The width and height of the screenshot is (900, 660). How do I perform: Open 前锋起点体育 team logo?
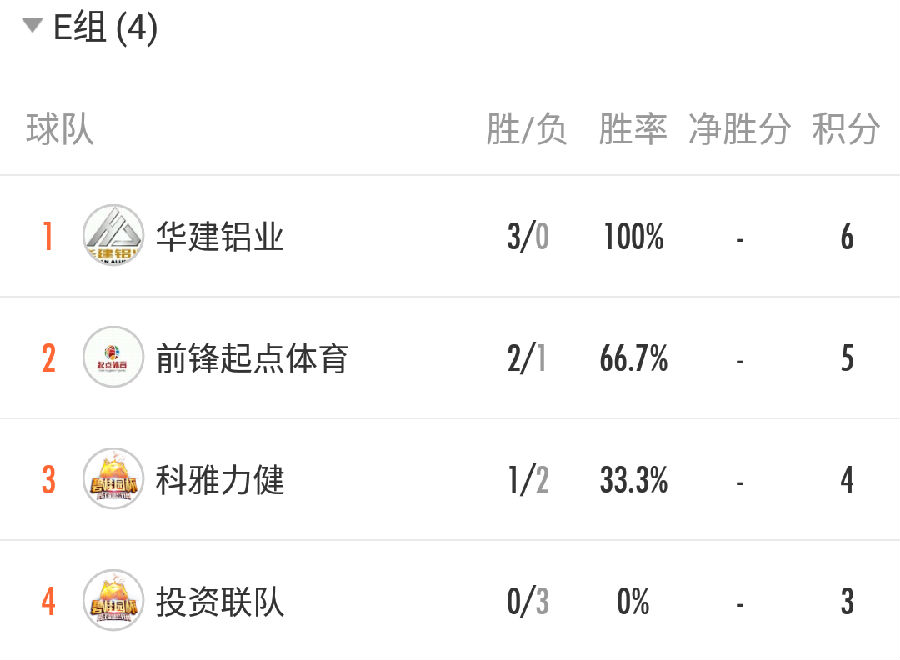coord(113,357)
